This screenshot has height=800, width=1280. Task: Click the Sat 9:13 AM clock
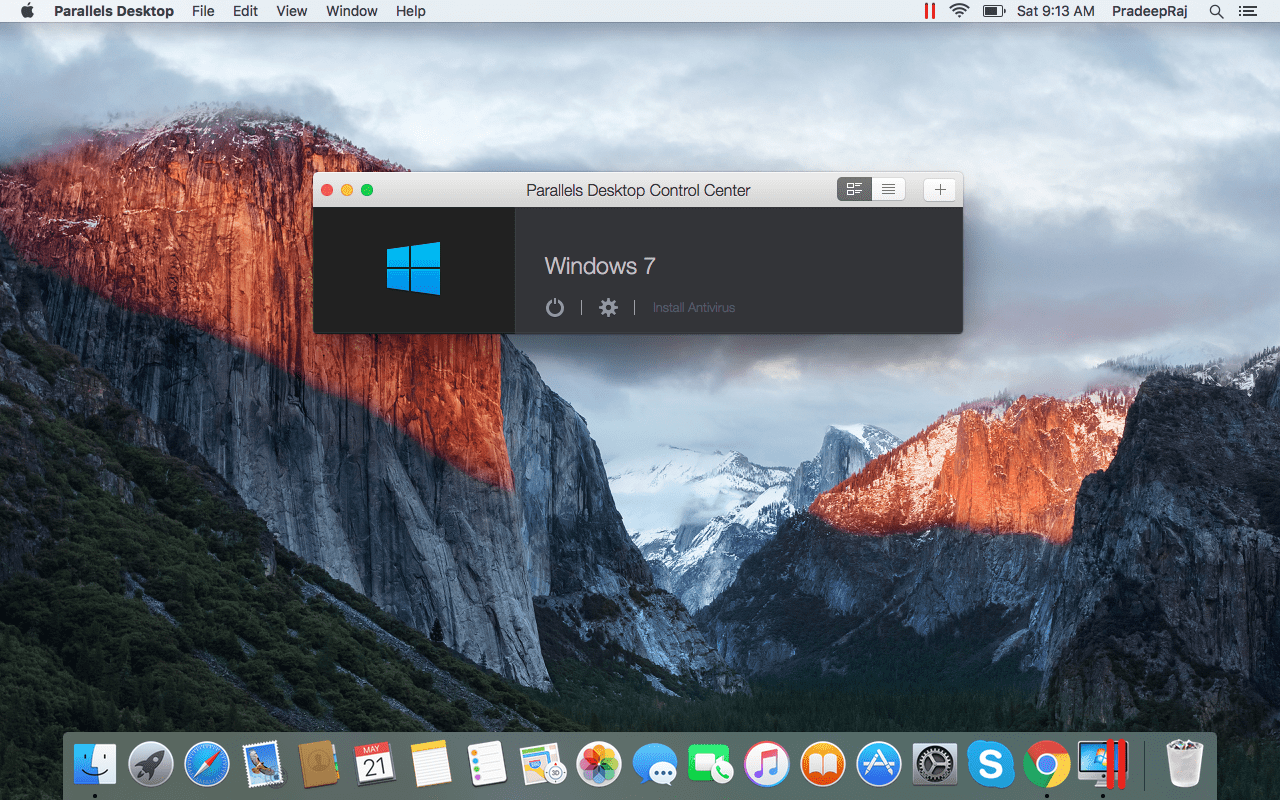[x=1056, y=11]
